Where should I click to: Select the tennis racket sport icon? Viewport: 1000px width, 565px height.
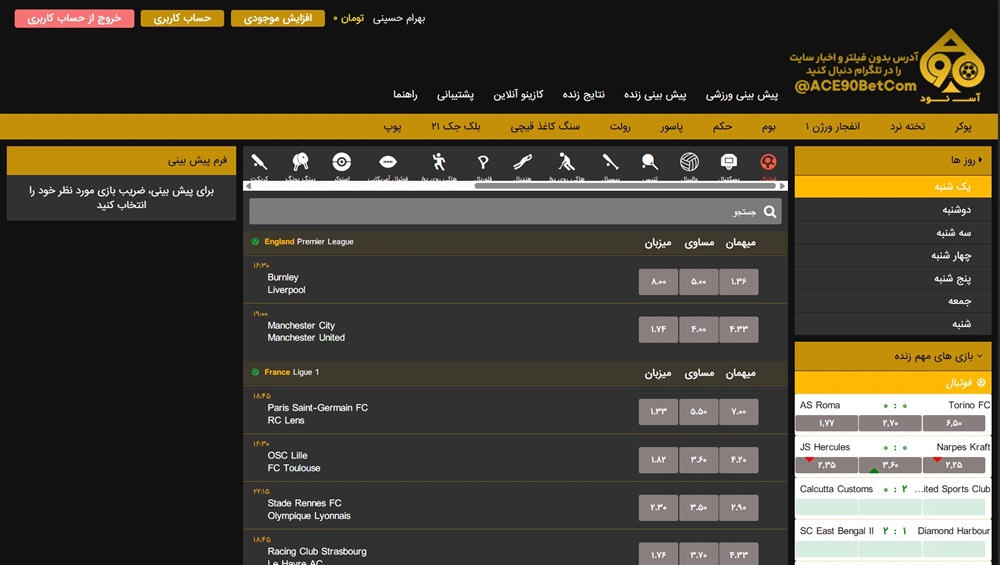[649, 162]
